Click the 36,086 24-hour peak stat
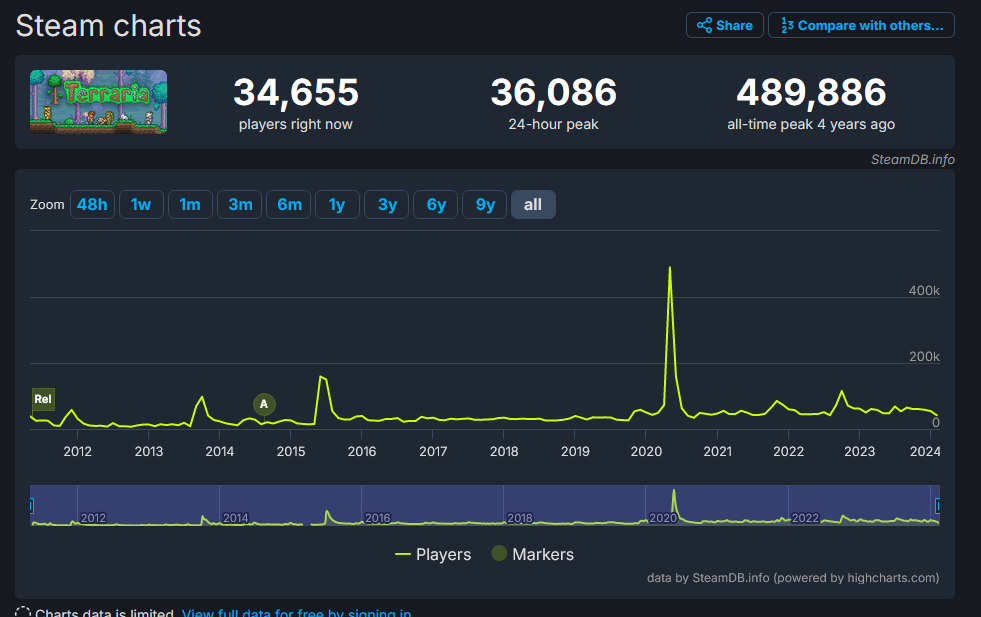The height and width of the screenshot is (617, 981). [x=554, y=103]
